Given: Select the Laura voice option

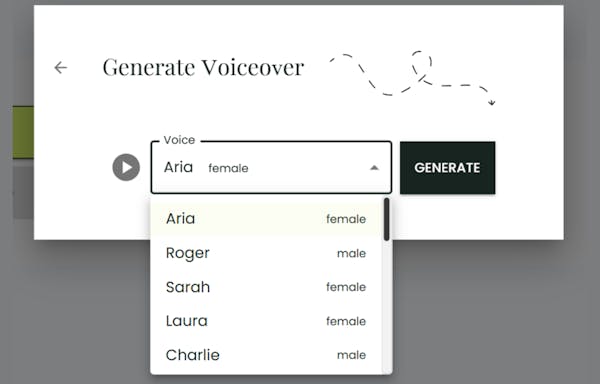Looking at the screenshot, I should pyautogui.click(x=266, y=321).
